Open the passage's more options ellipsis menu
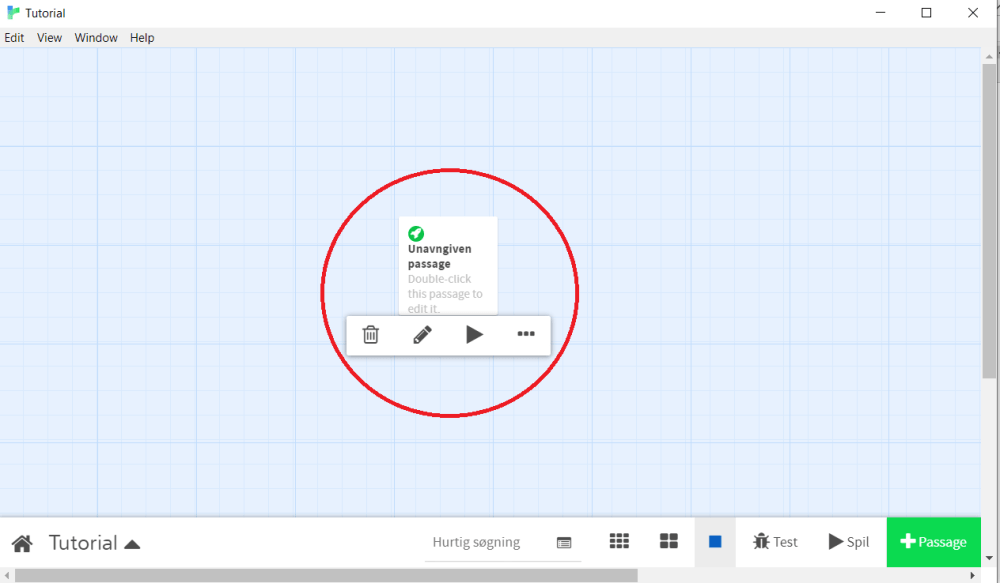Screen dimensions: 1000x583 click(526, 335)
